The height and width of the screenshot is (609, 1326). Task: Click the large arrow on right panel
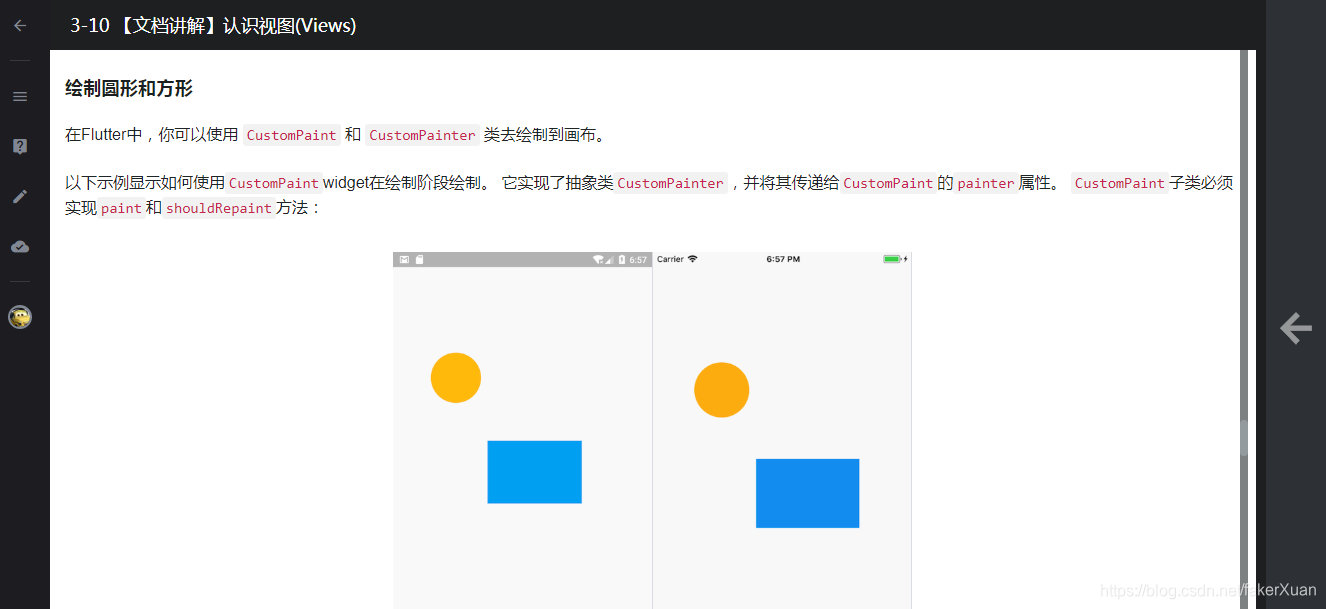point(1295,328)
